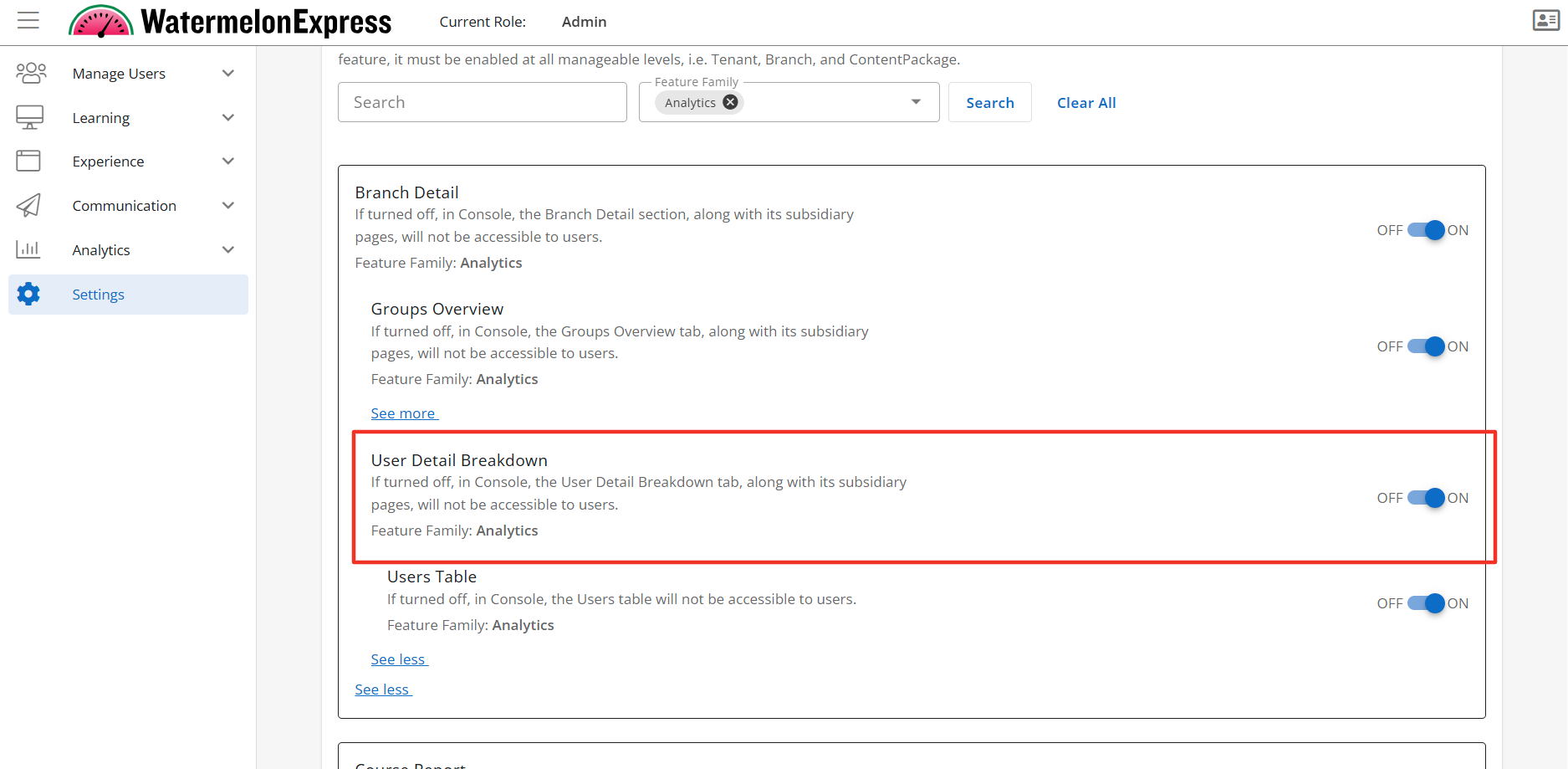The image size is (1568, 769).
Task: Select Settings in the sidebar
Action: [98, 295]
